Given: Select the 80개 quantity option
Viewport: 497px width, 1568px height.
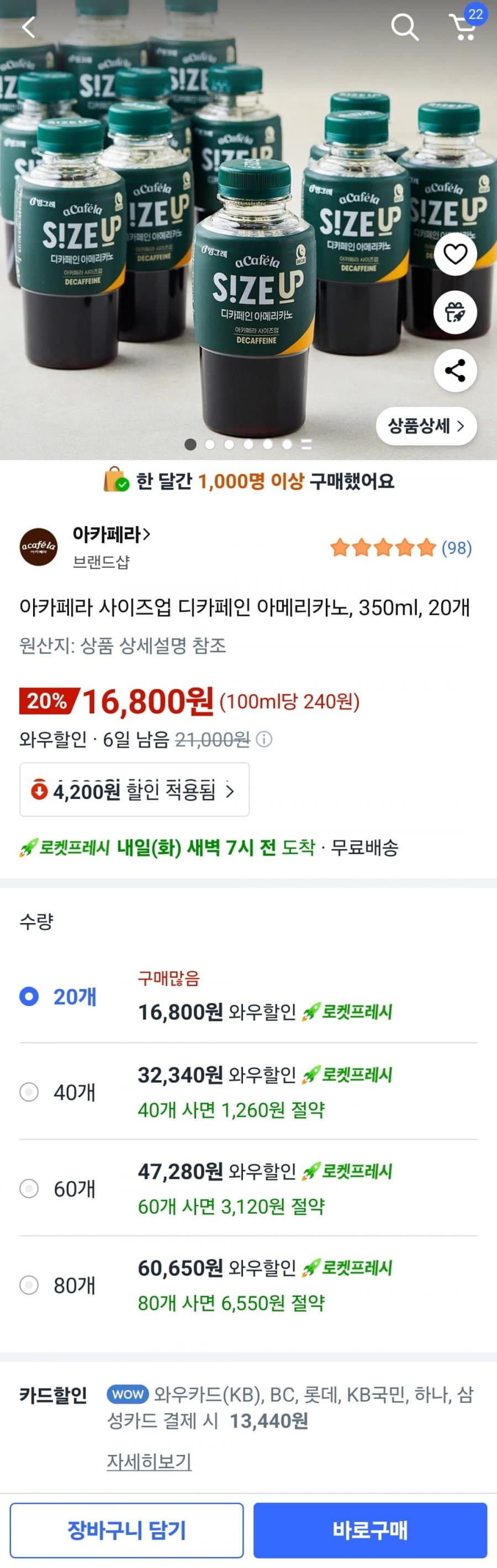Looking at the screenshot, I should coord(29,1285).
